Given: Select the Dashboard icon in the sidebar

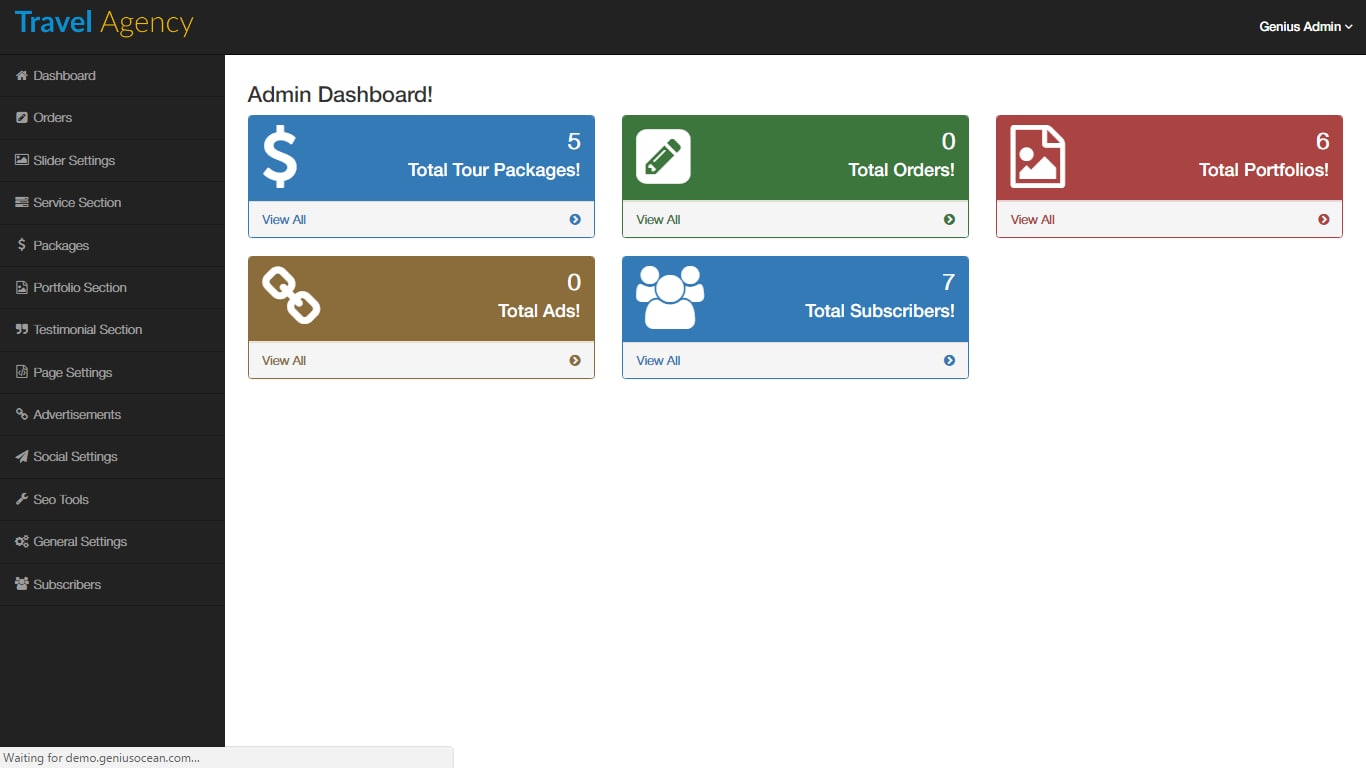Looking at the screenshot, I should point(20,75).
